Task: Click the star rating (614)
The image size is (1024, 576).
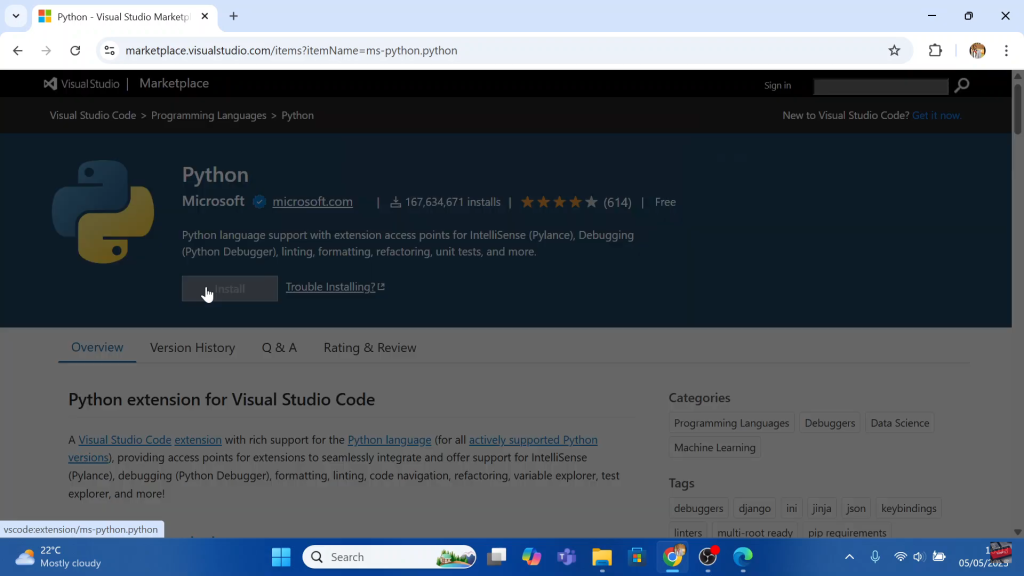Action: click(x=575, y=202)
